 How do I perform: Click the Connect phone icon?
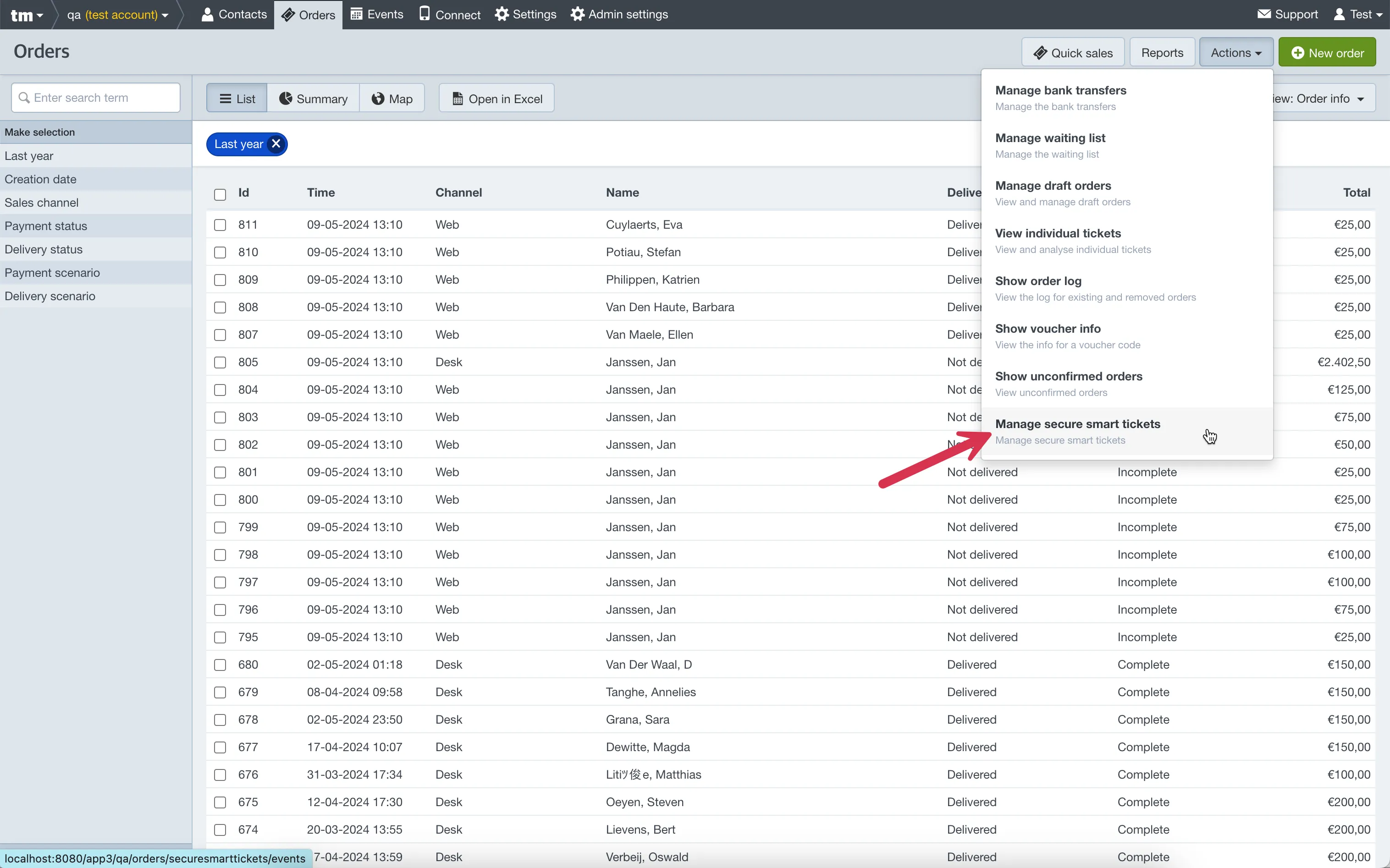pos(425,14)
